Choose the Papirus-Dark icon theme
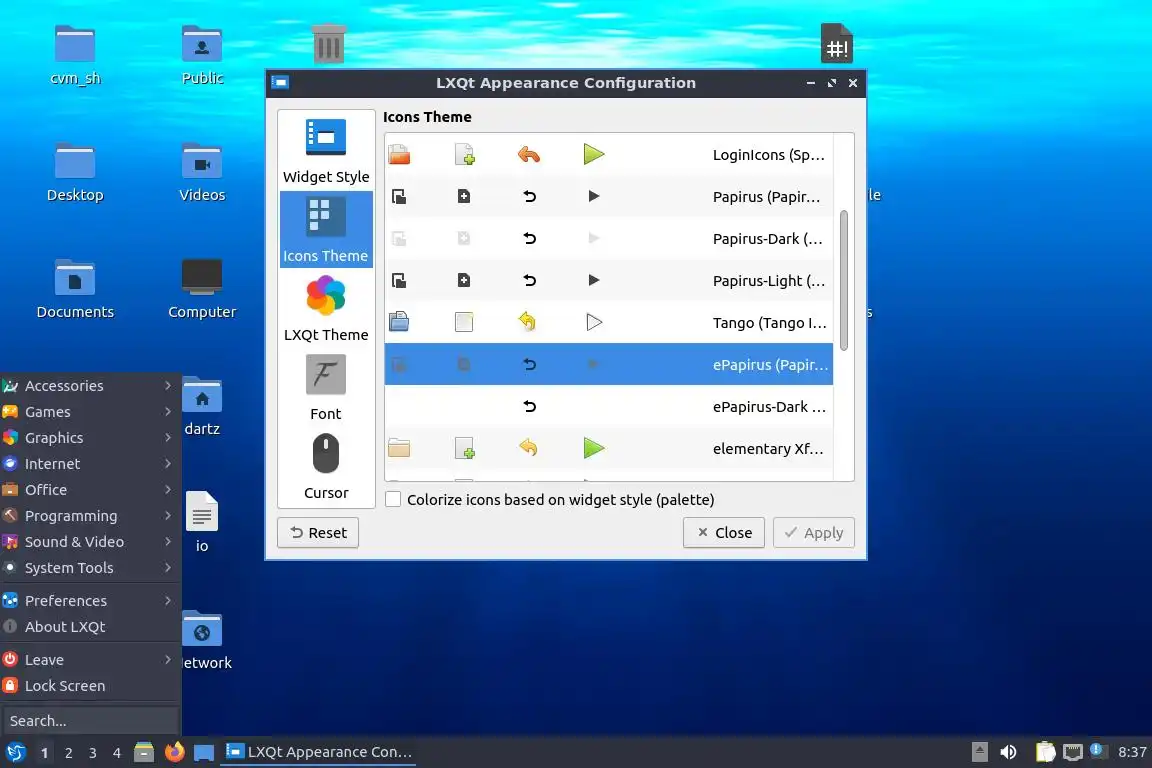The width and height of the screenshot is (1152, 768). [608, 238]
